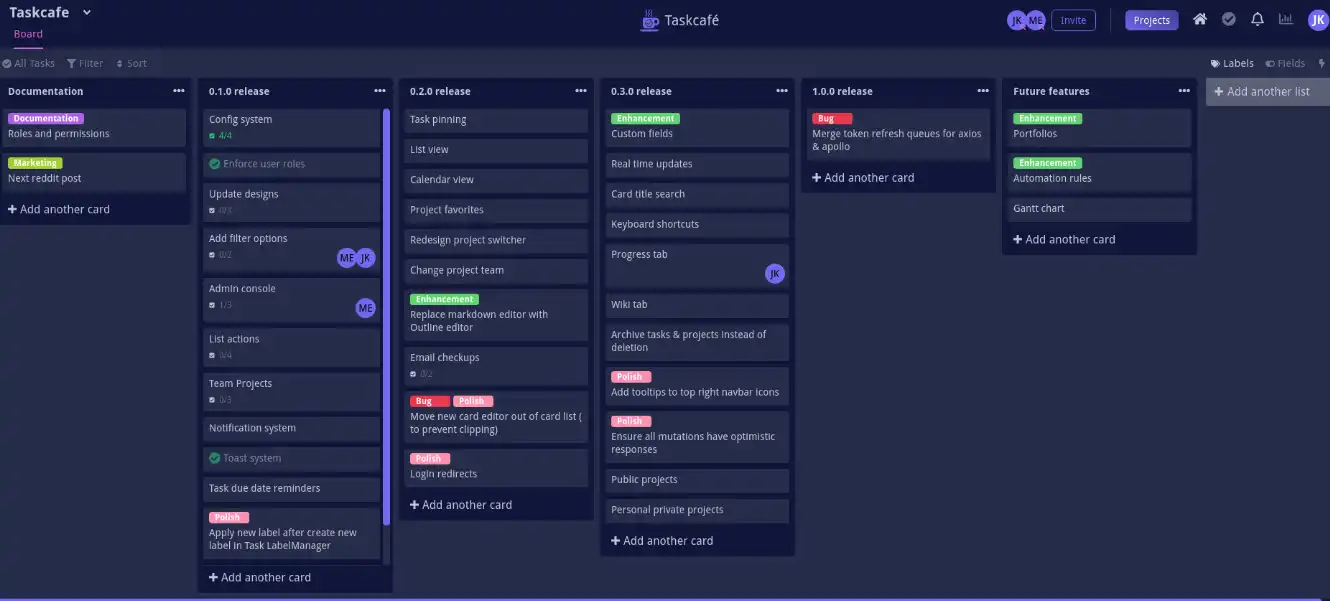This screenshot has width=1330, height=601.
Task: Toggle the Fields display option
Action: point(1285,63)
